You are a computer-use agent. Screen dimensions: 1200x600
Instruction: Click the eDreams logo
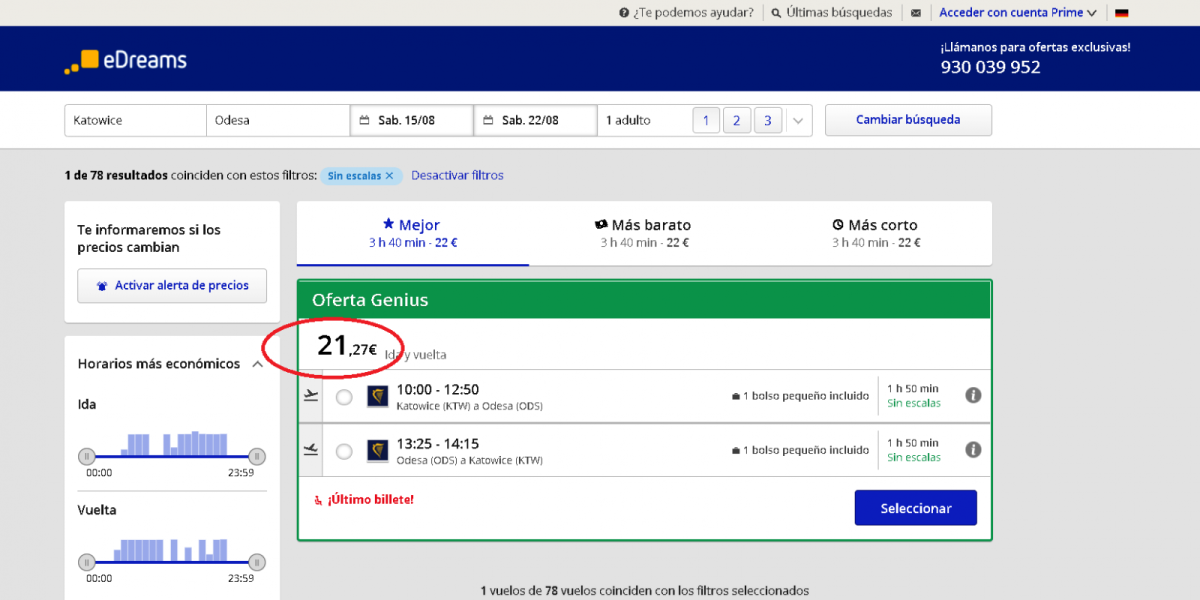pyautogui.click(x=126, y=61)
